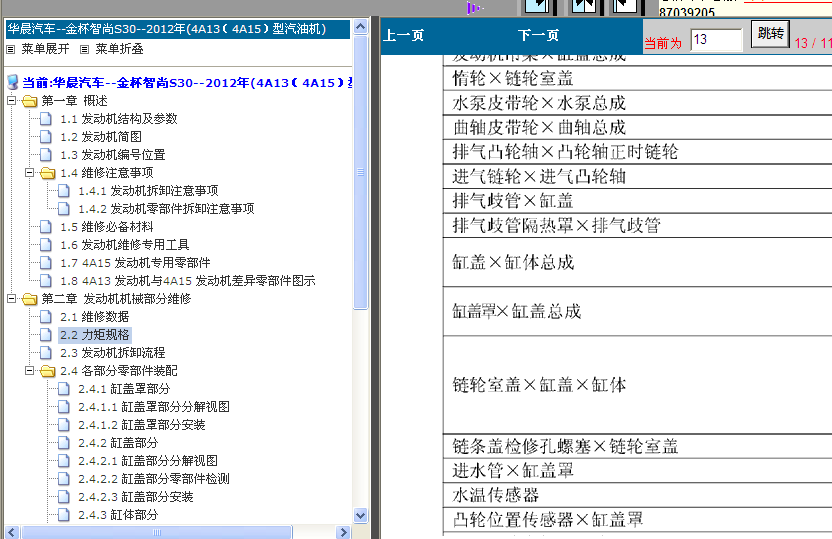832x539 pixels.
Task: Click the page icon of 1.5 维修必备材料
Action: coord(46,227)
